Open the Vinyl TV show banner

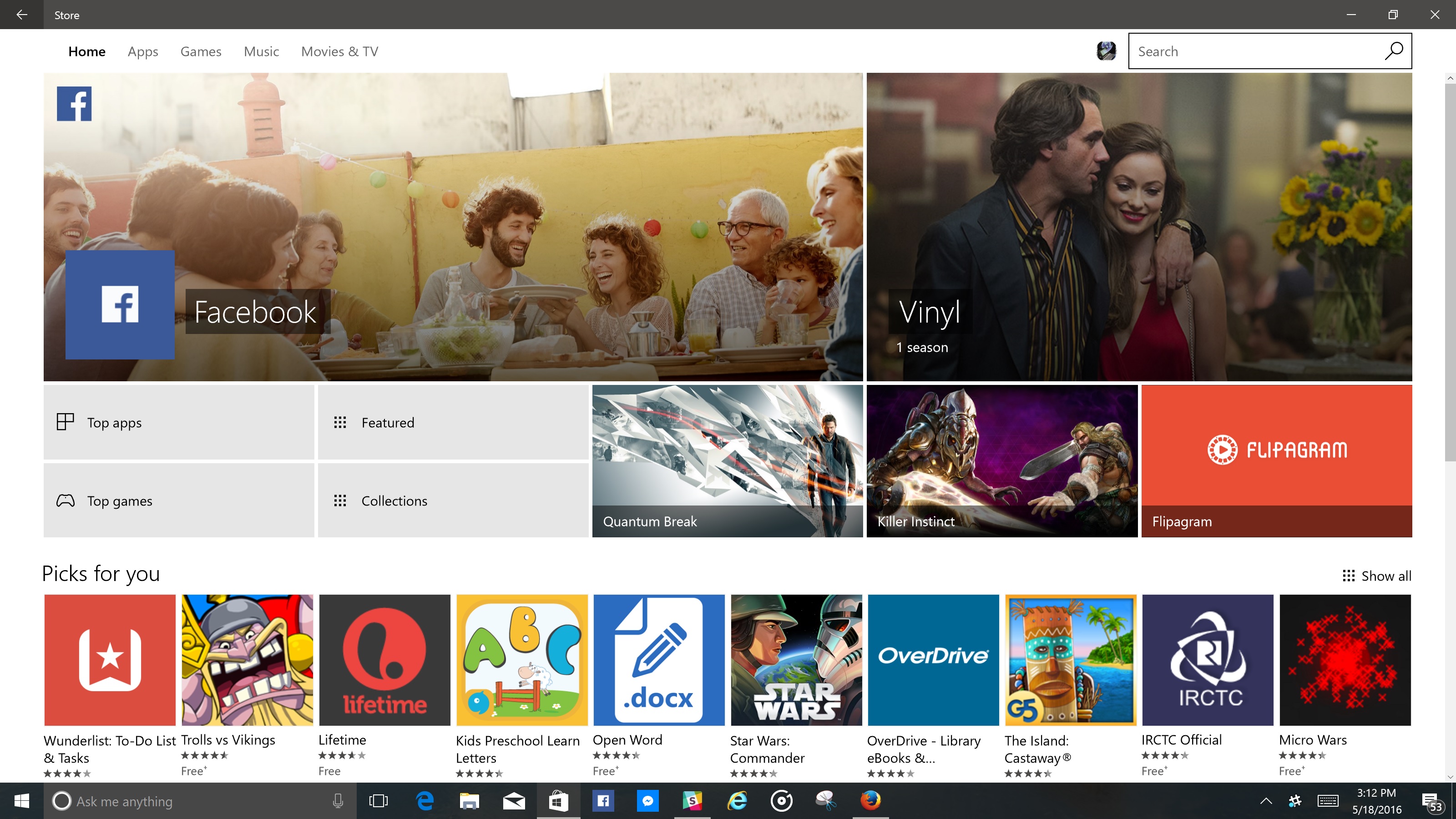click(1138, 226)
